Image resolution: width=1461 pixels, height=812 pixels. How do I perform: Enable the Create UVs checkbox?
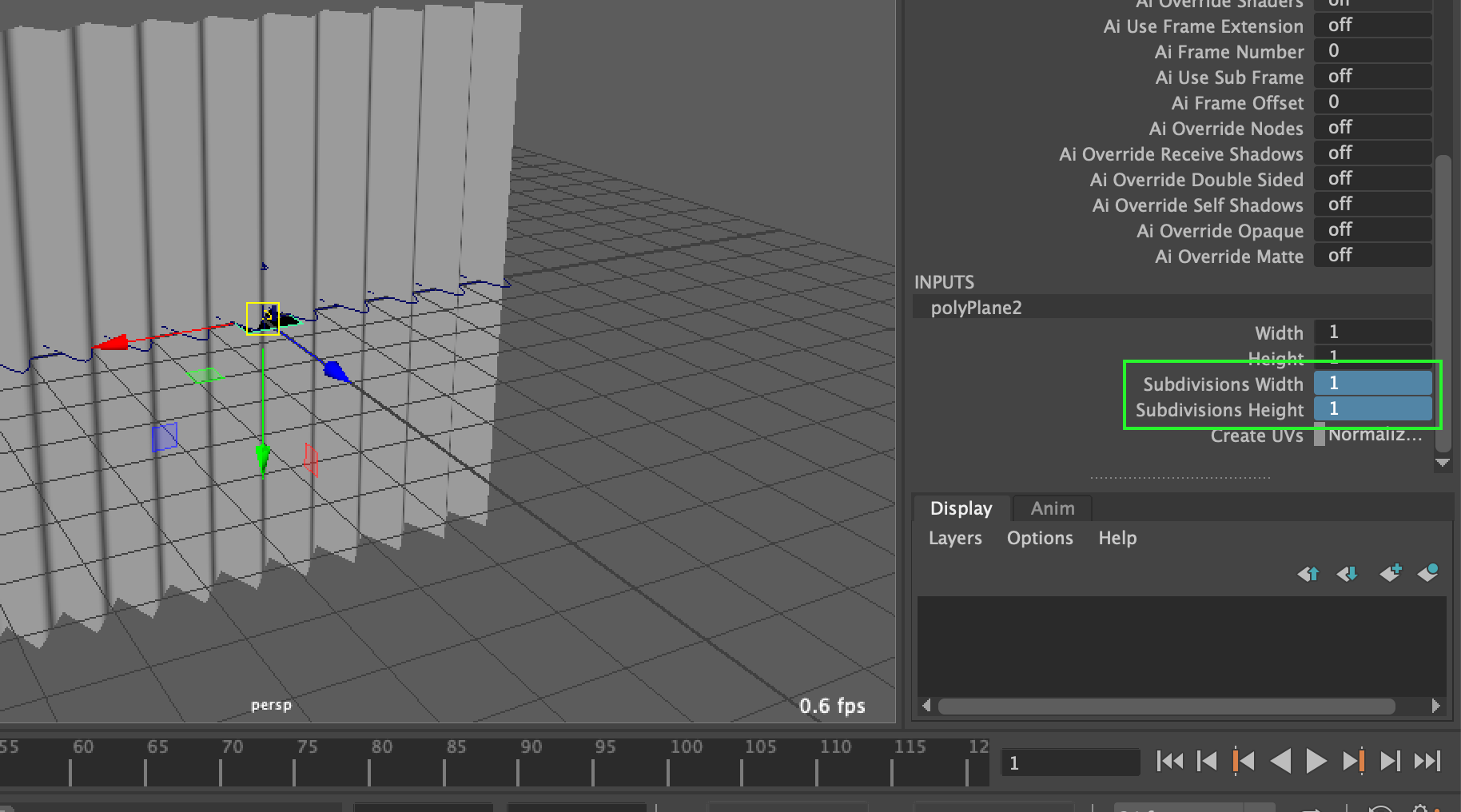pyautogui.click(x=1319, y=436)
